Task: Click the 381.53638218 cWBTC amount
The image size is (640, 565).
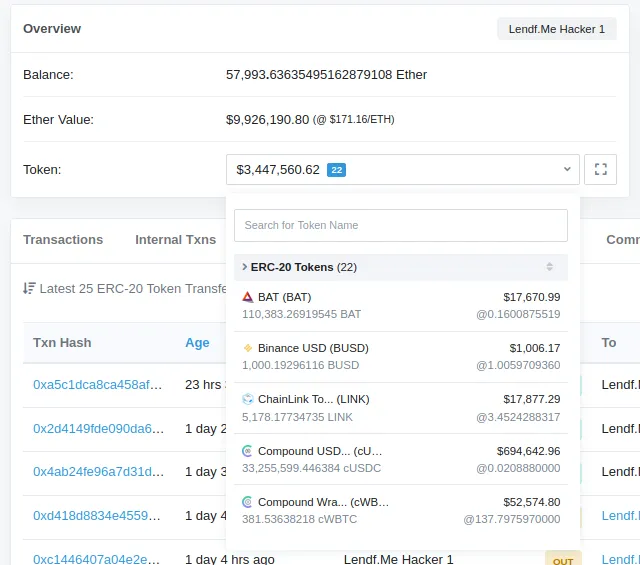Action: 299,519
